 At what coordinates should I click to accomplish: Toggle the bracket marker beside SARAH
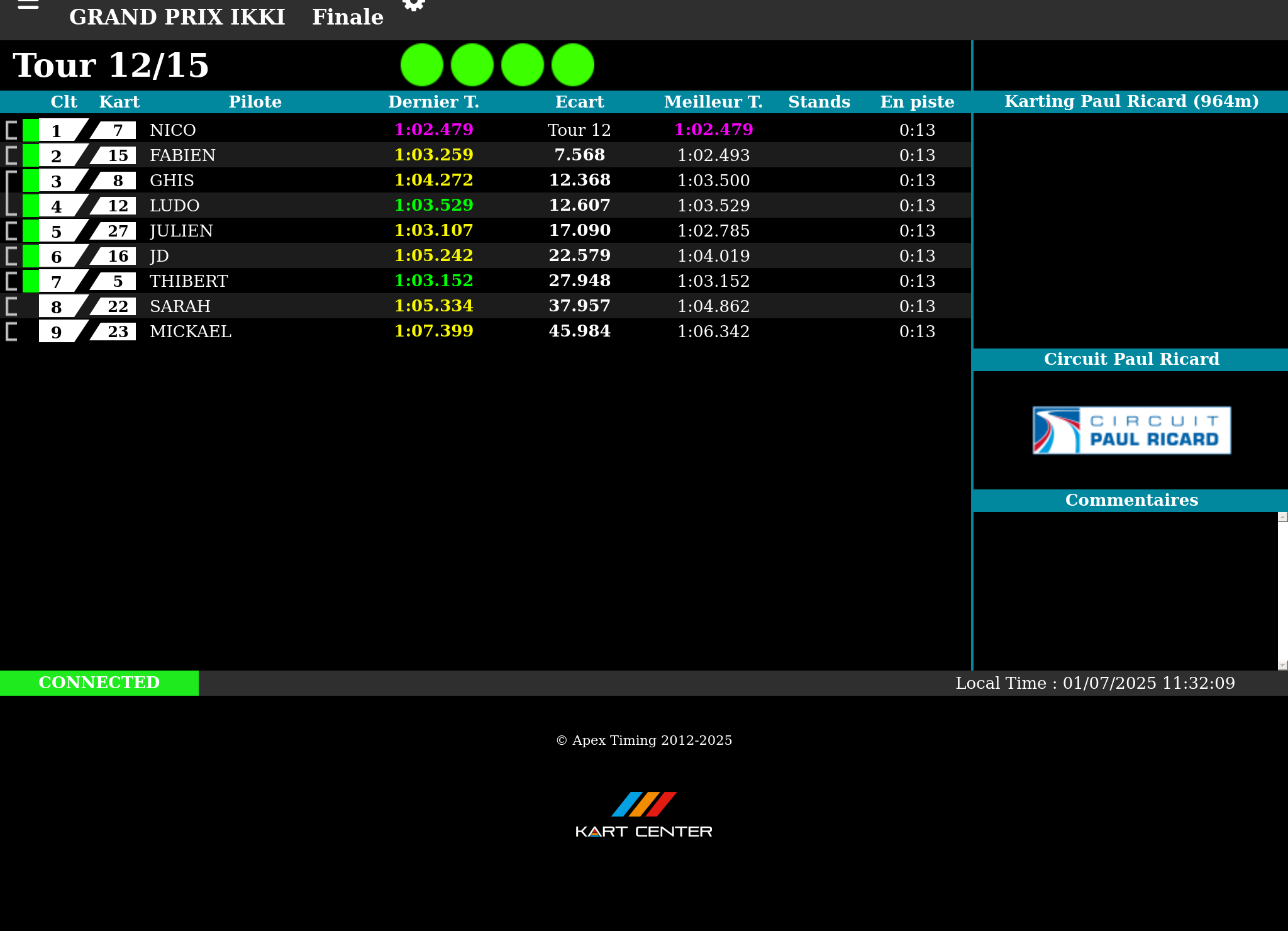(11, 306)
